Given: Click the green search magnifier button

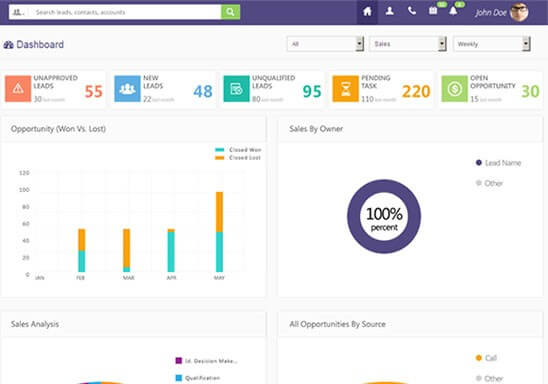Looking at the screenshot, I should 230,12.
